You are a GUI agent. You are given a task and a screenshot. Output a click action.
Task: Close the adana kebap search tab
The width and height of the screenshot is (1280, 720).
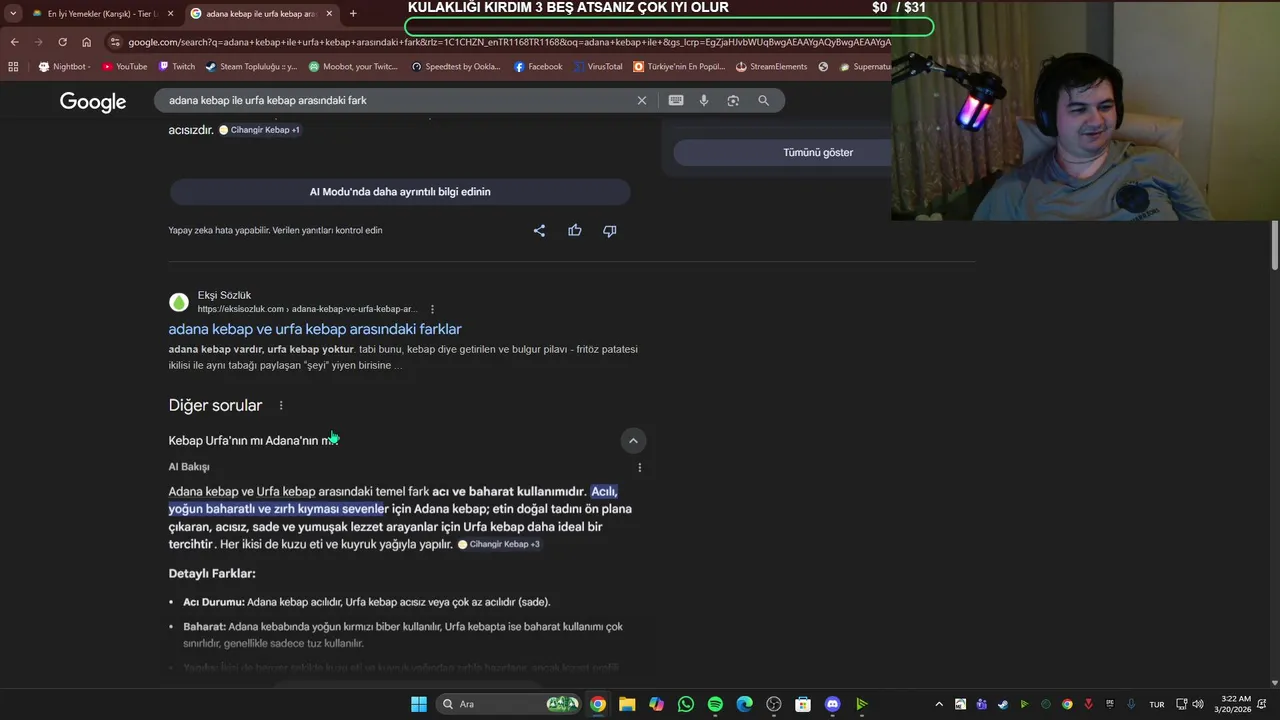[329, 14]
